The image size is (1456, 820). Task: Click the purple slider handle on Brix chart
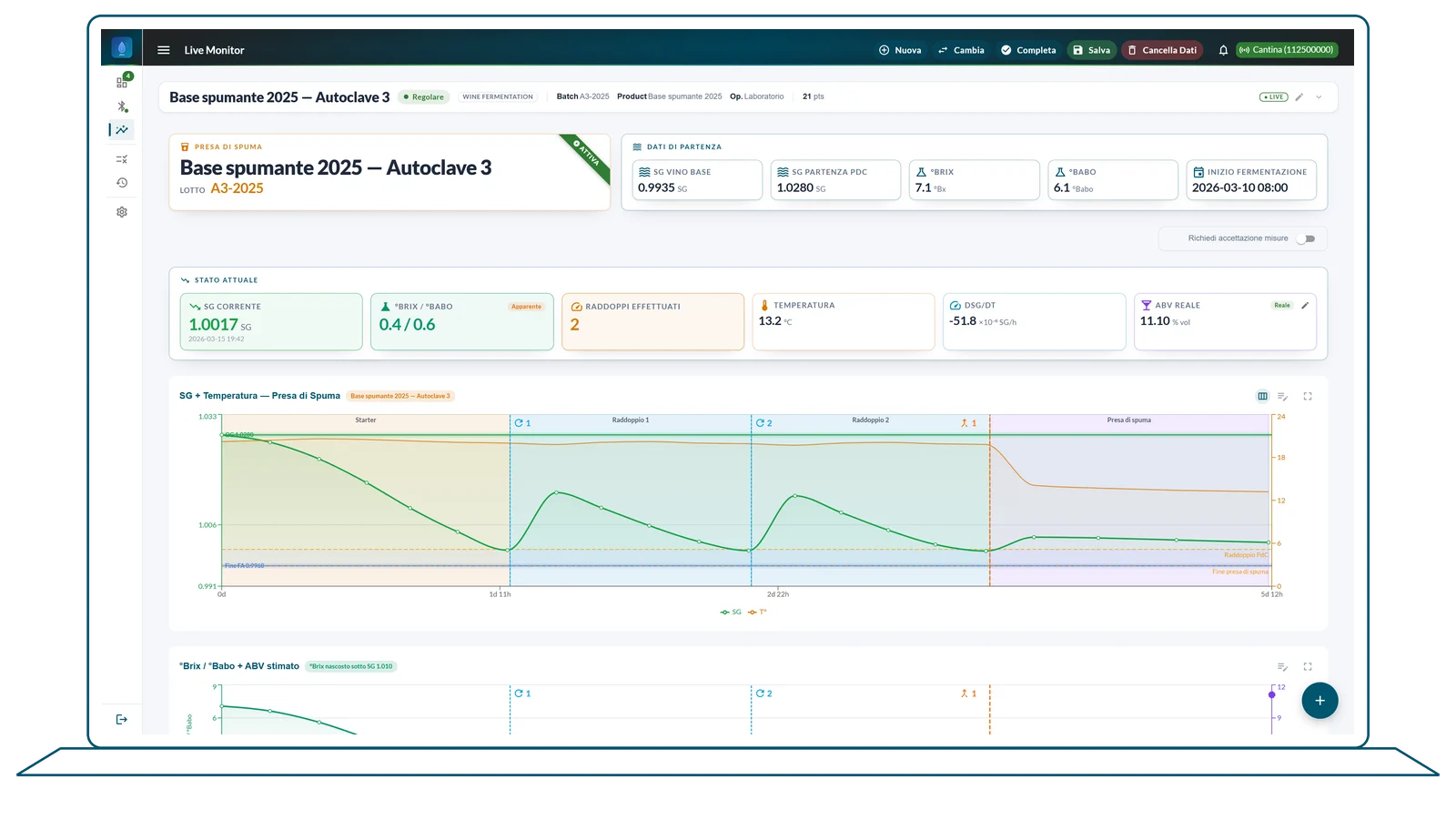1272,694
